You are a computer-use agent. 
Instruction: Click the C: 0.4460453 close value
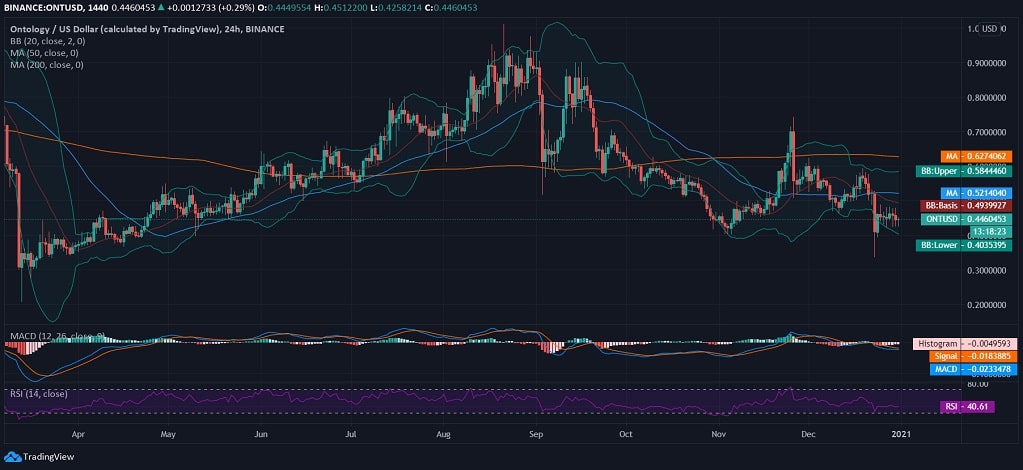449,7
